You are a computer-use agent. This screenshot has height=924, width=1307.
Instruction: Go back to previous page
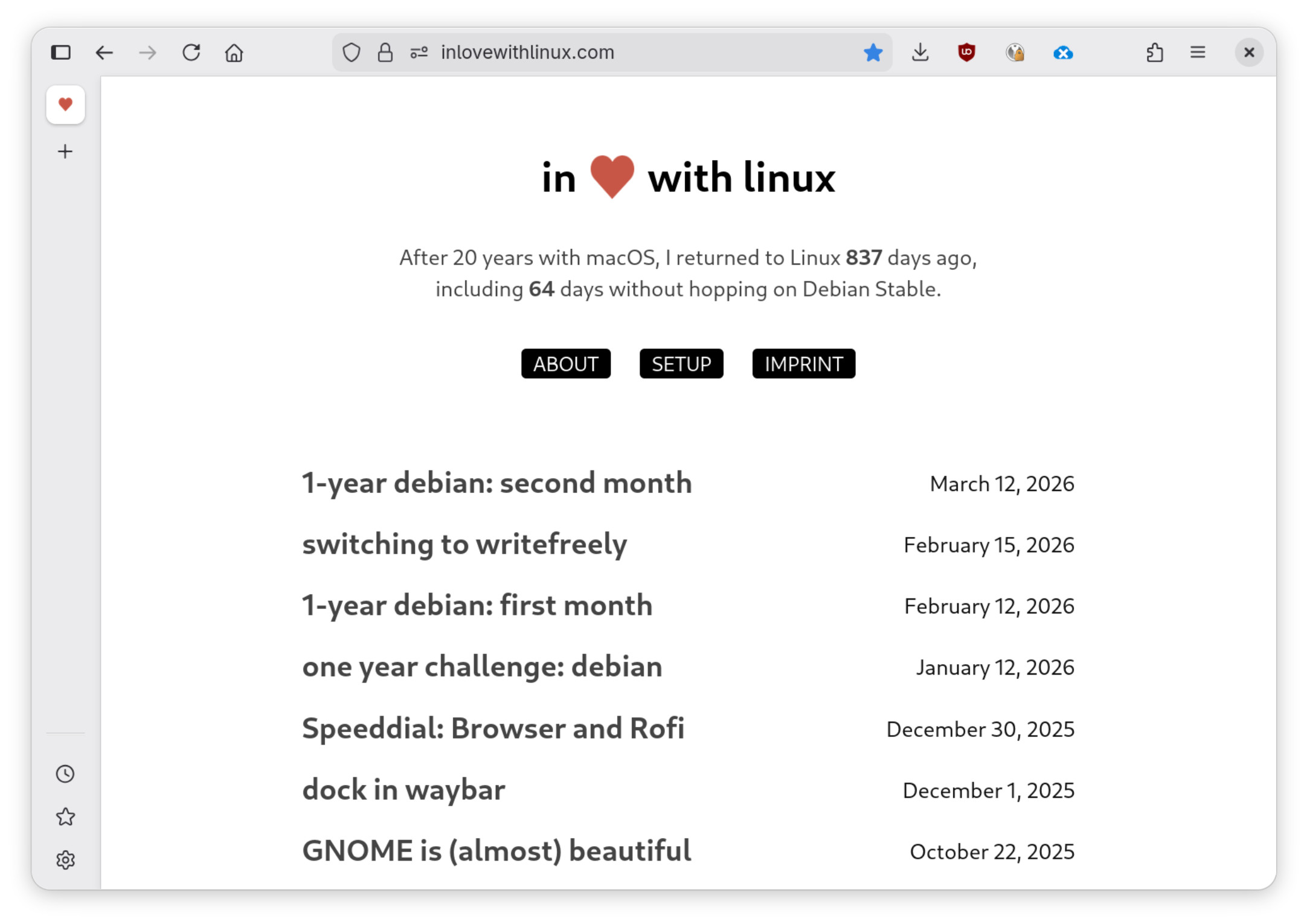click(104, 53)
